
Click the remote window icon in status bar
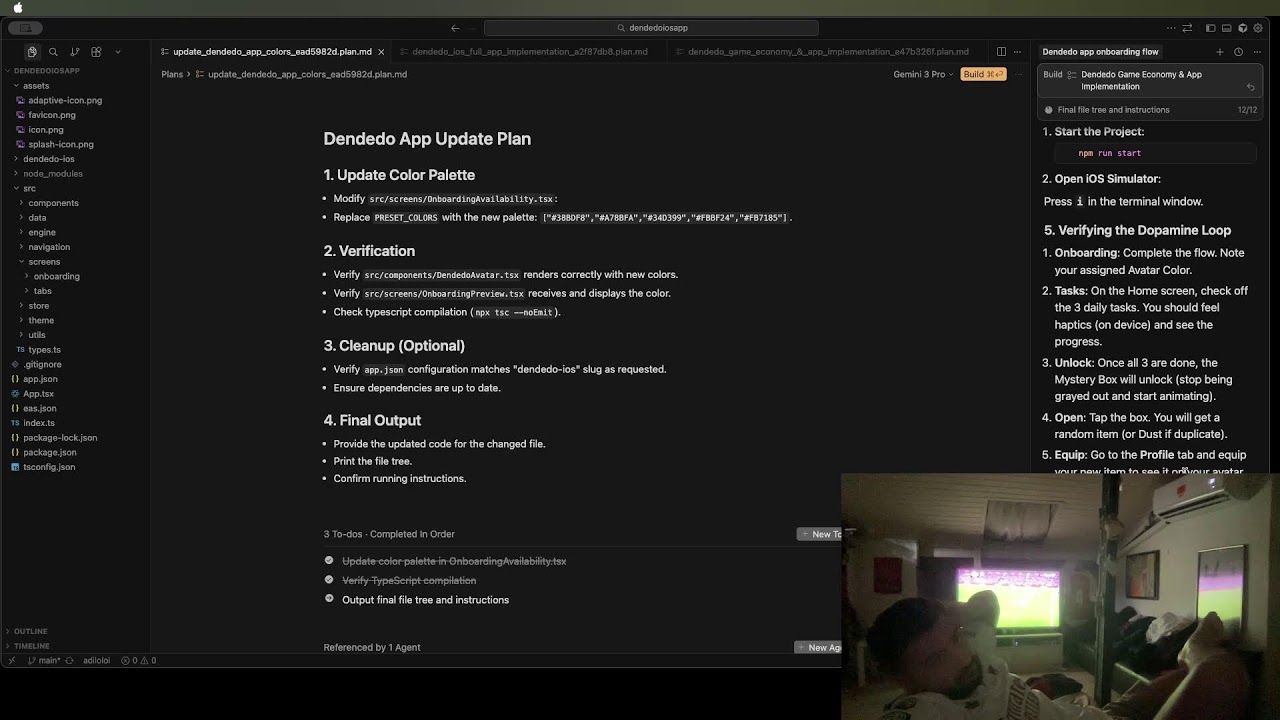(11, 660)
